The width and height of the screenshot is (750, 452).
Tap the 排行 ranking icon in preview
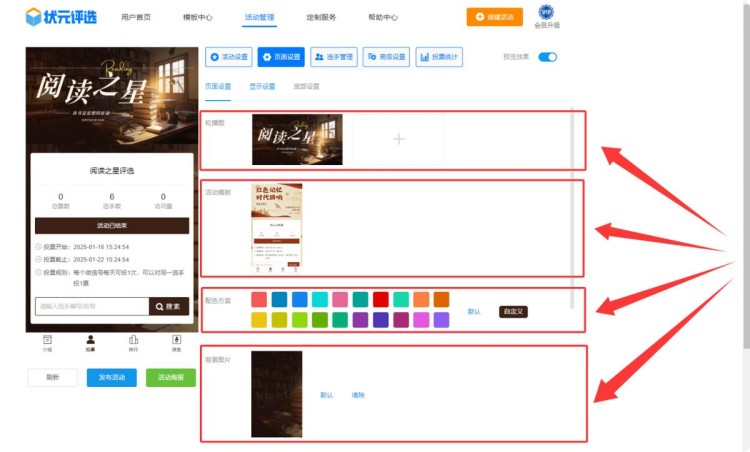133,341
